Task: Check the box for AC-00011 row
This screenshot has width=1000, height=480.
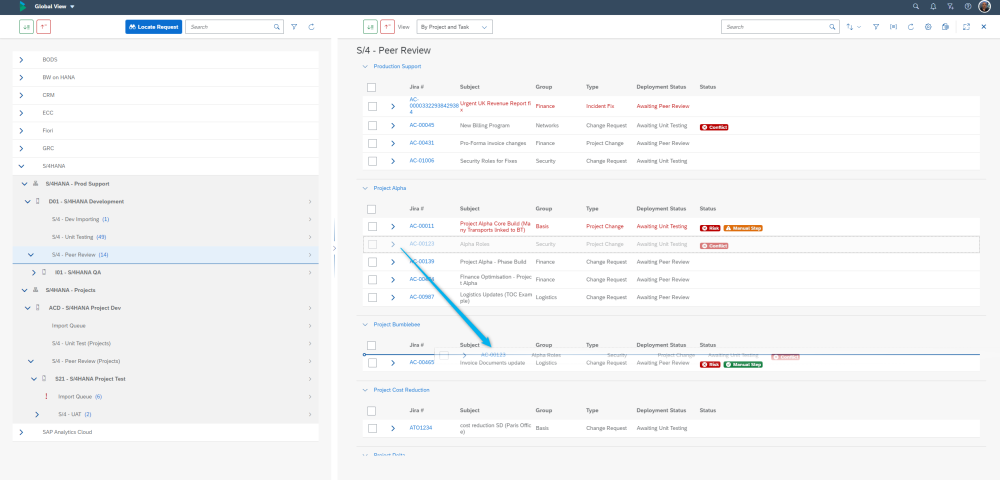Action: tap(372, 226)
